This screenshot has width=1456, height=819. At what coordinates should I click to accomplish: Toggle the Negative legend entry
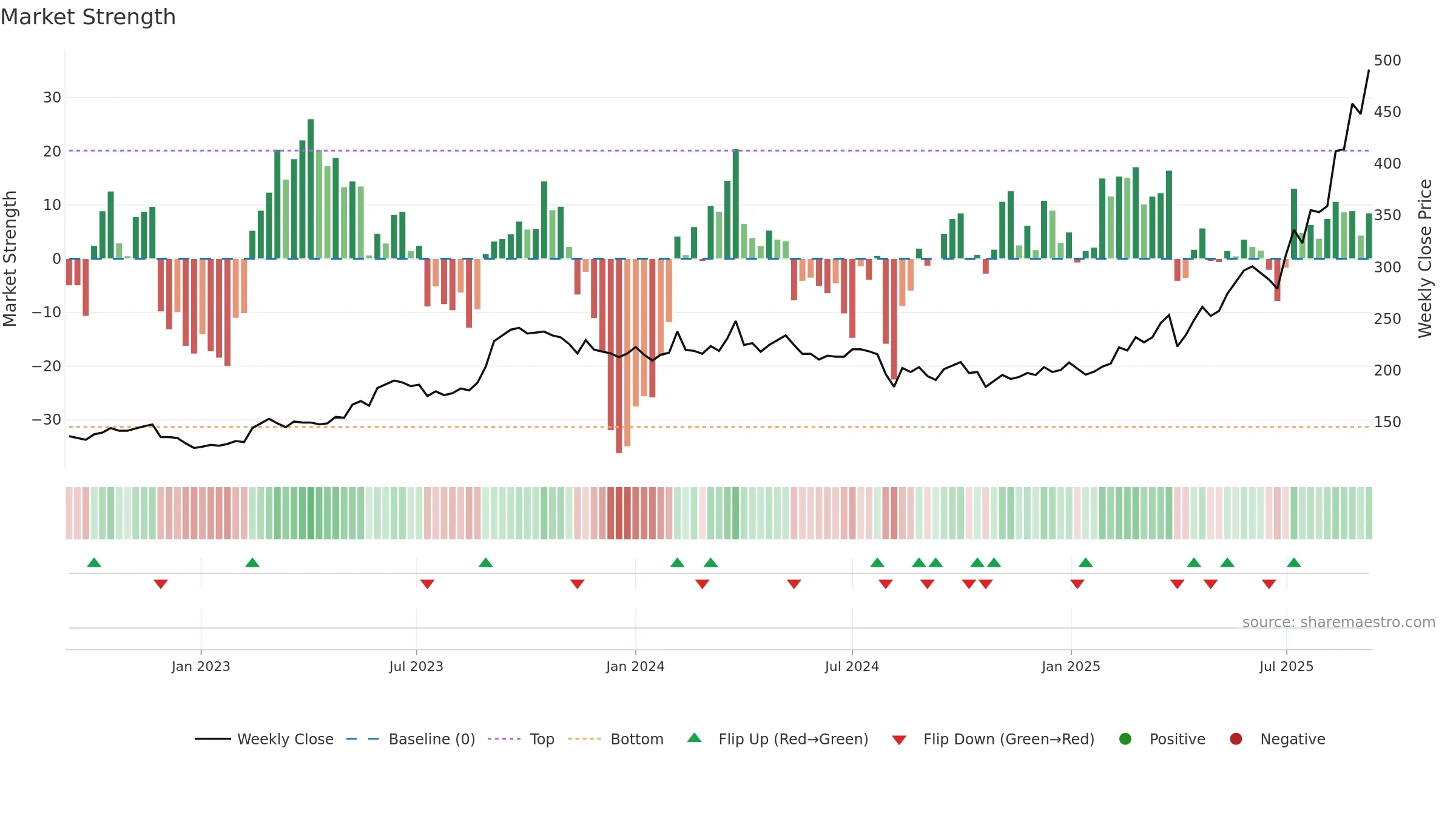click(x=1277, y=739)
